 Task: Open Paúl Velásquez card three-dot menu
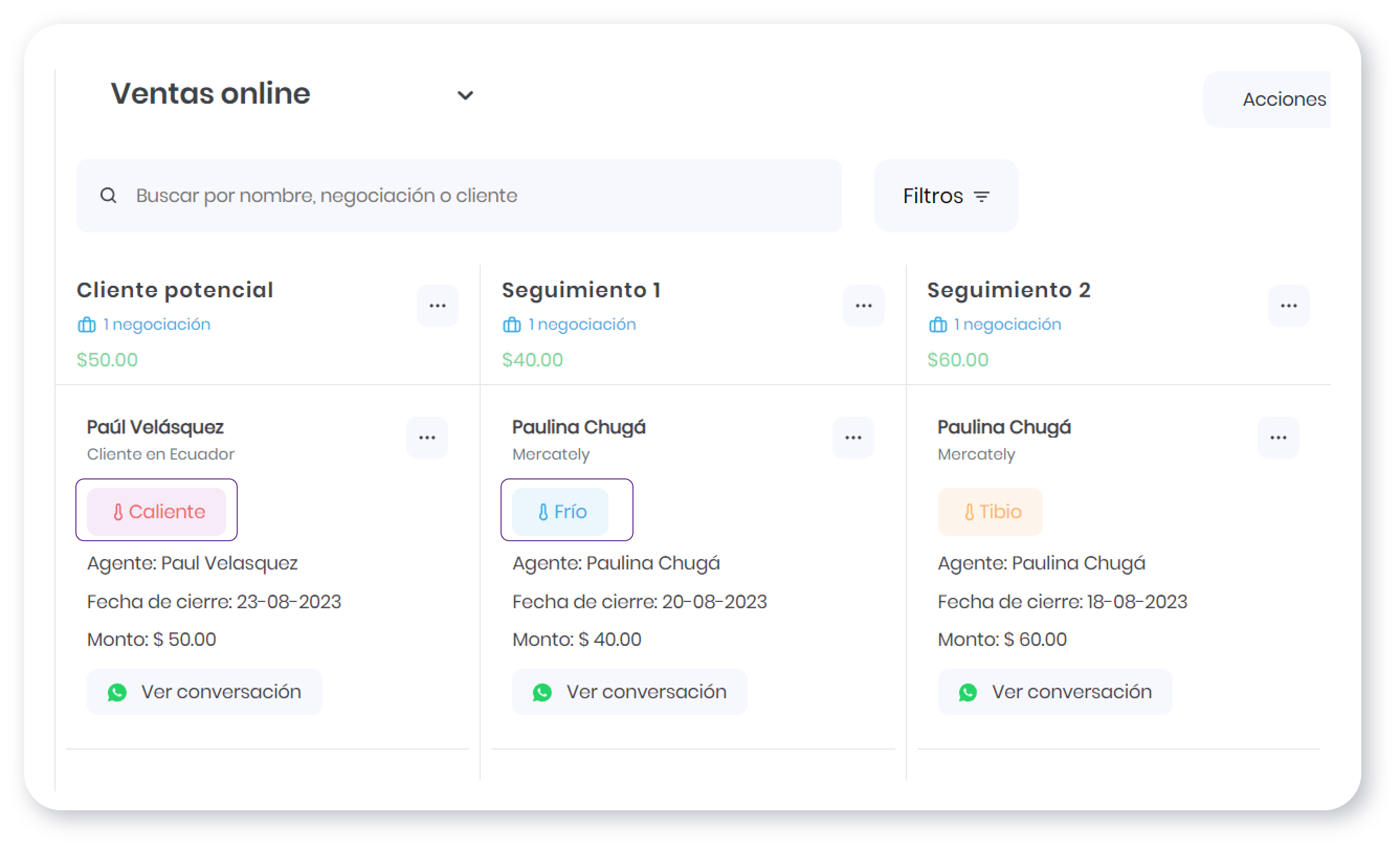(x=427, y=437)
